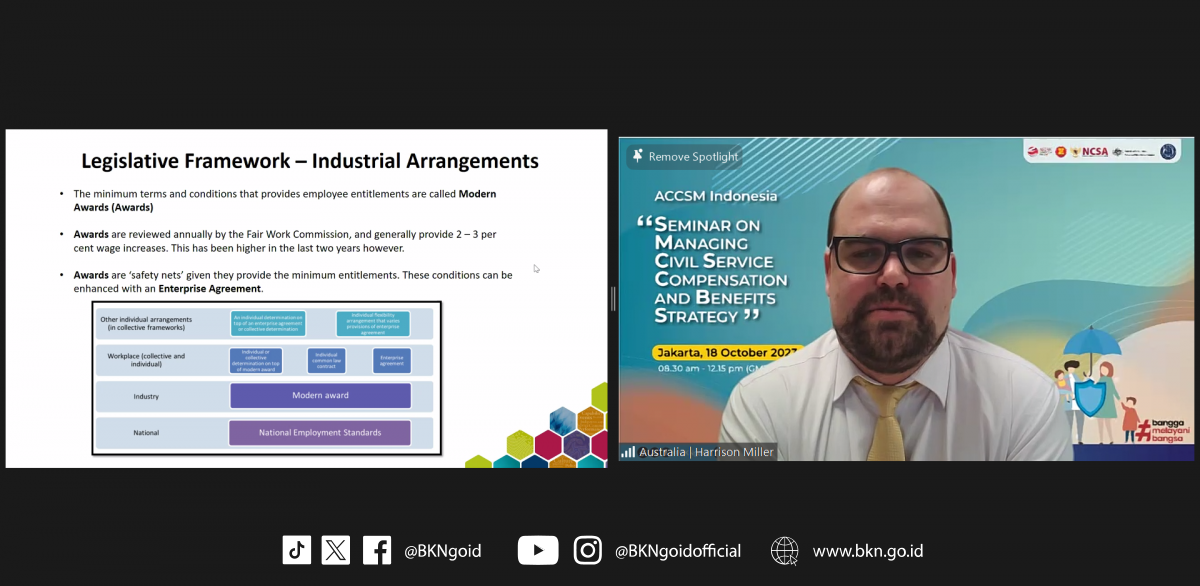Click the ASEAN emblem in video banner
Image resolution: width=1200 pixels, height=586 pixels.
[x=1059, y=152]
